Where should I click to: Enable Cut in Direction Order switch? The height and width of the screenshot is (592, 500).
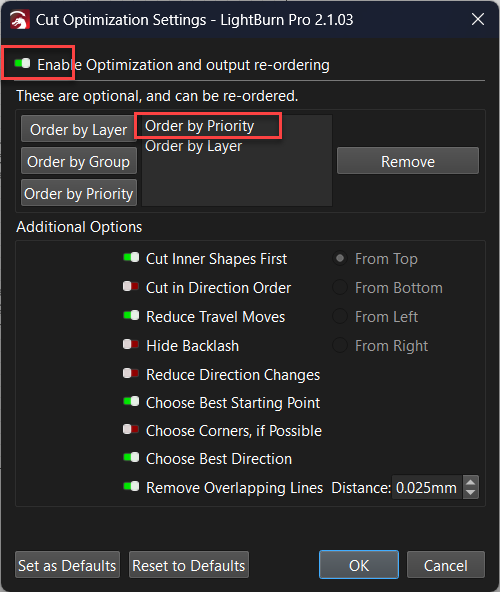[x=131, y=287]
